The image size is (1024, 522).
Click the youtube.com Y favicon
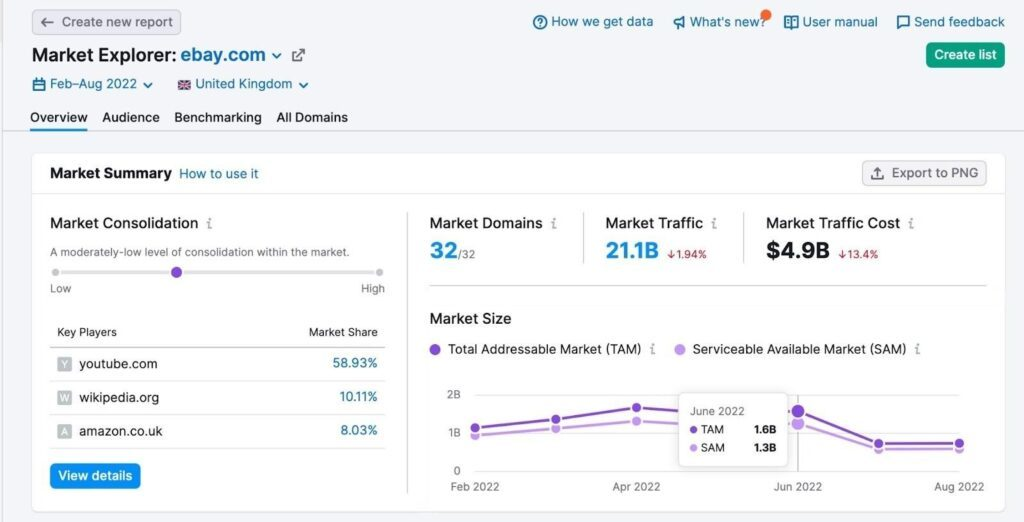click(64, 364)
